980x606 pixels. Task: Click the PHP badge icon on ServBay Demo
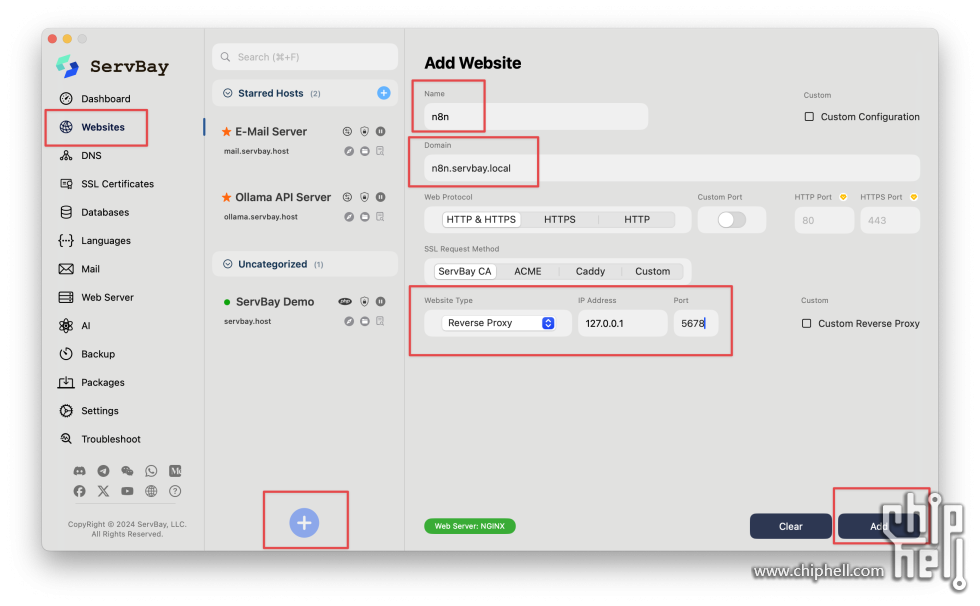[345, 302]
